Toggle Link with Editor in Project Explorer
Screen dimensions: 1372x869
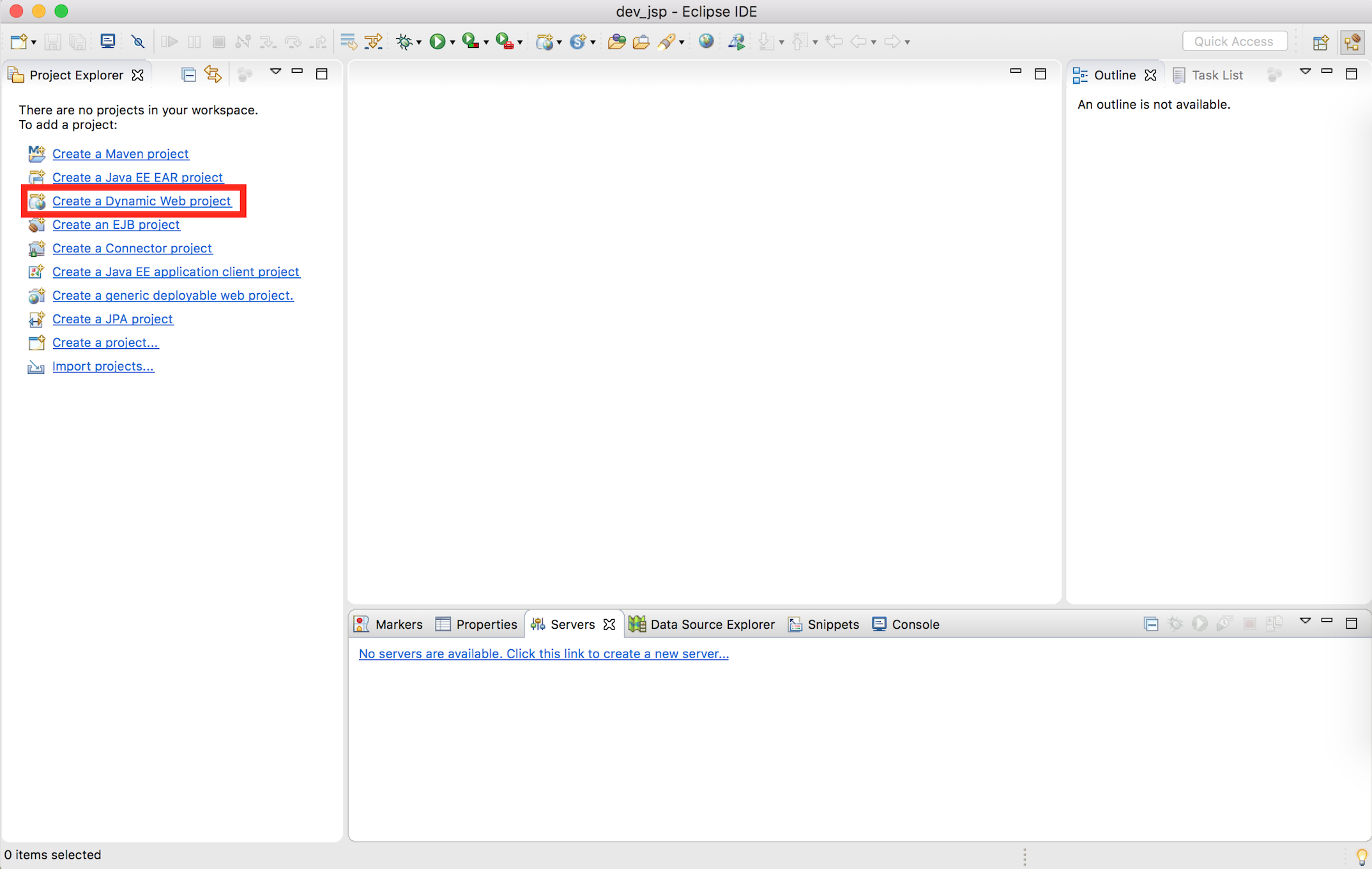[213, 75]
